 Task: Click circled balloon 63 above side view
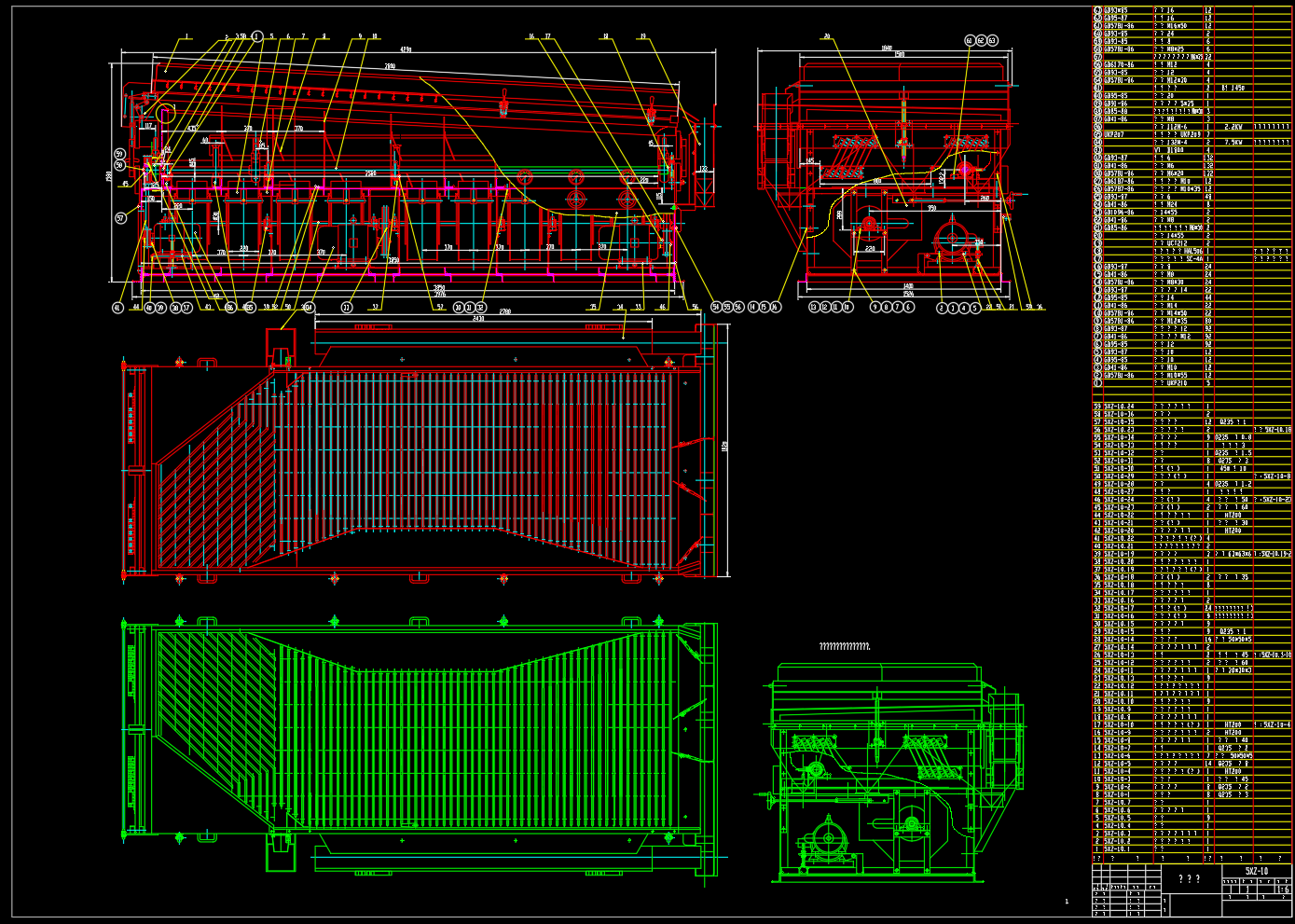(x=992, y=40)
